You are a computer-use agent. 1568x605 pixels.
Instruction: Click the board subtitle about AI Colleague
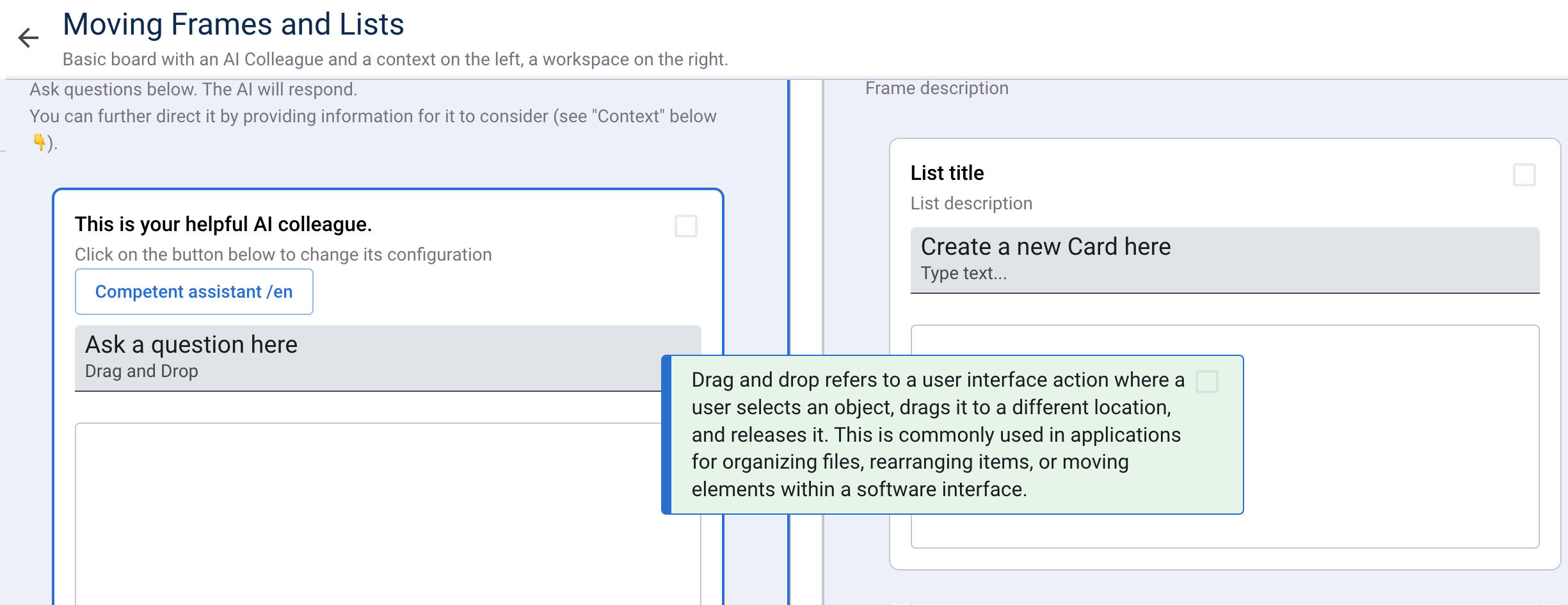pos(395,60)
